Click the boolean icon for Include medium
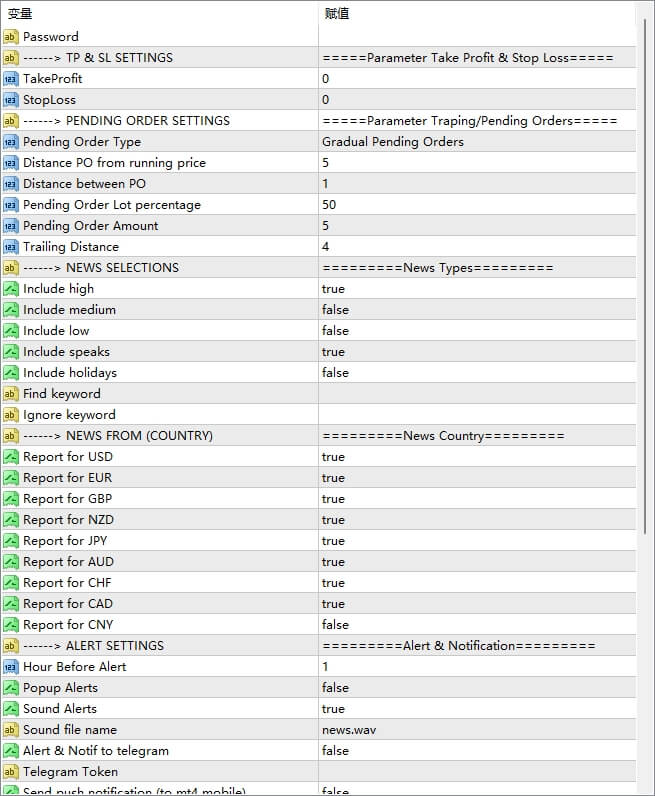Screen dimensions: 655x796 [11, 310]
